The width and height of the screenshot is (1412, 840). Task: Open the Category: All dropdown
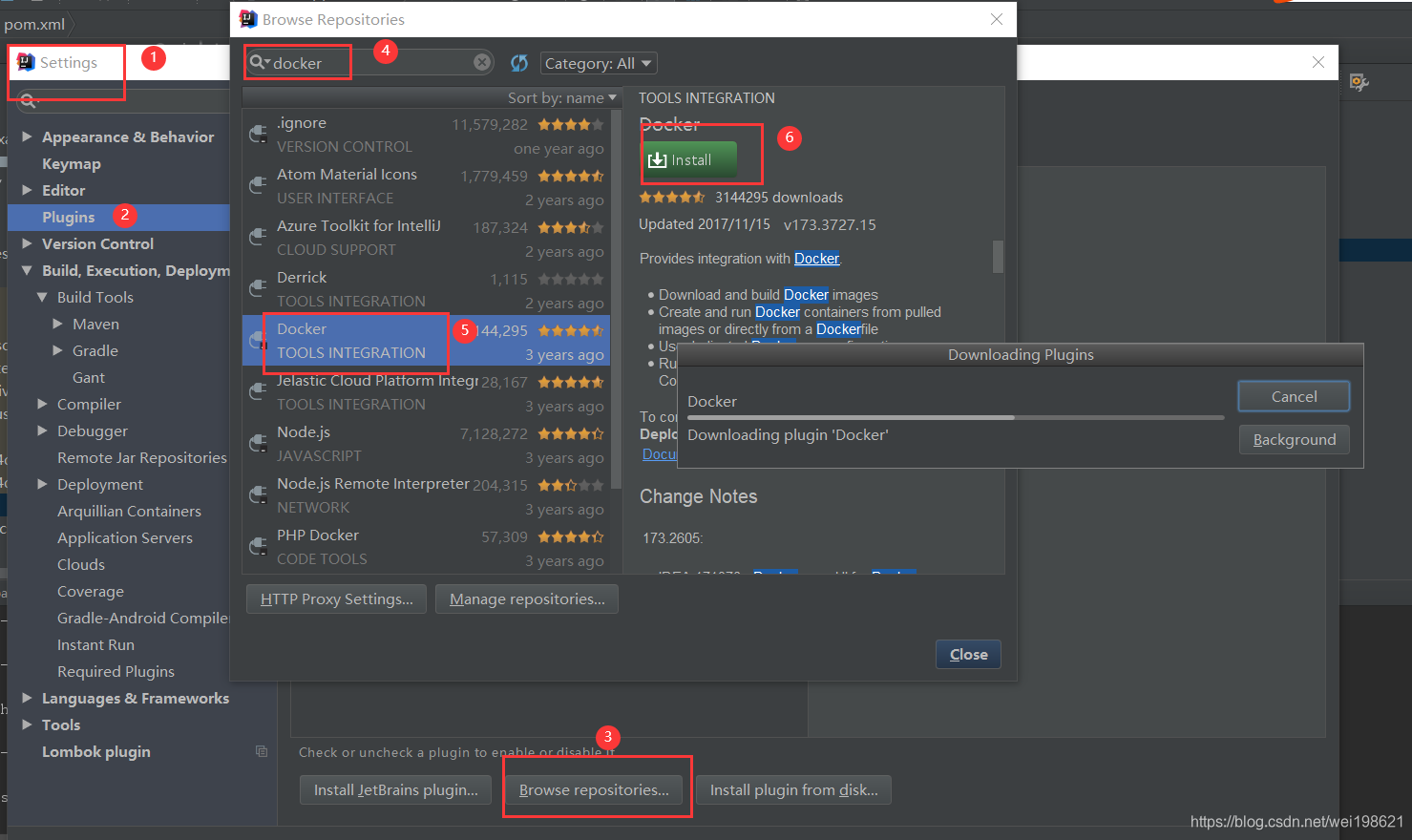click(599, 63)
